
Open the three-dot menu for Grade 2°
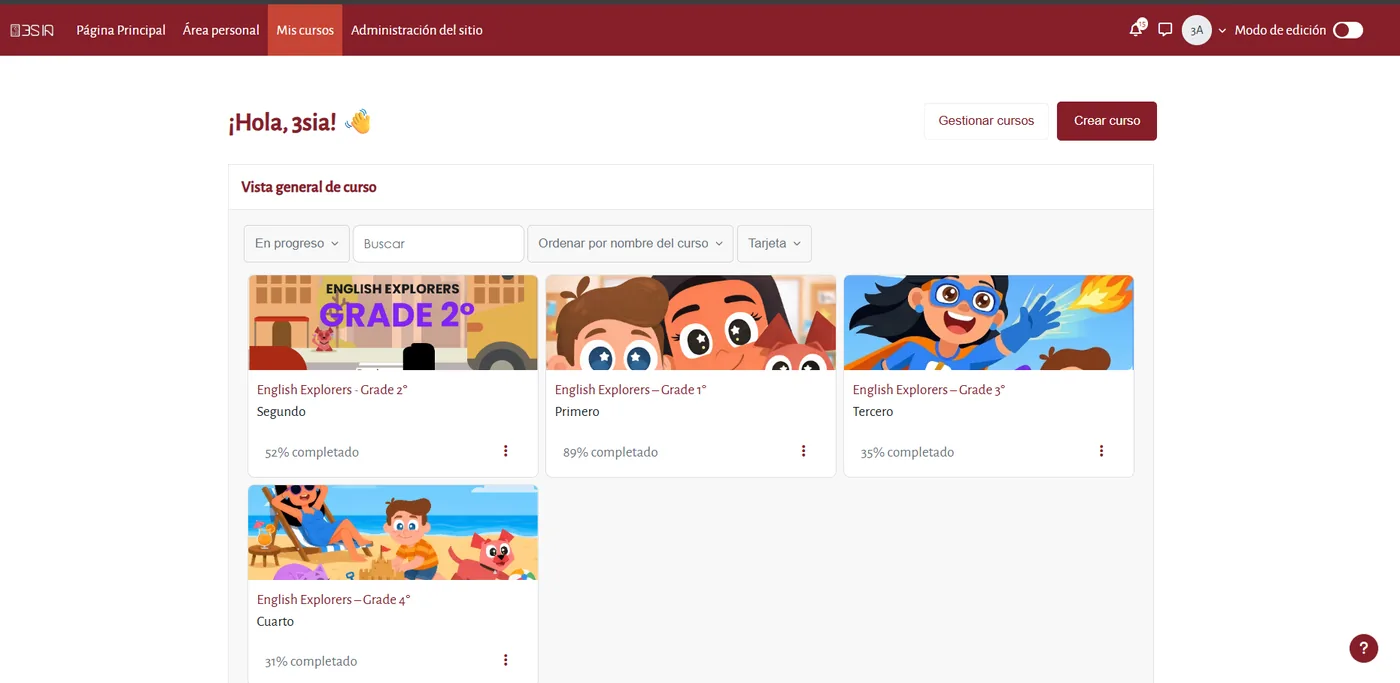point(505,451)
